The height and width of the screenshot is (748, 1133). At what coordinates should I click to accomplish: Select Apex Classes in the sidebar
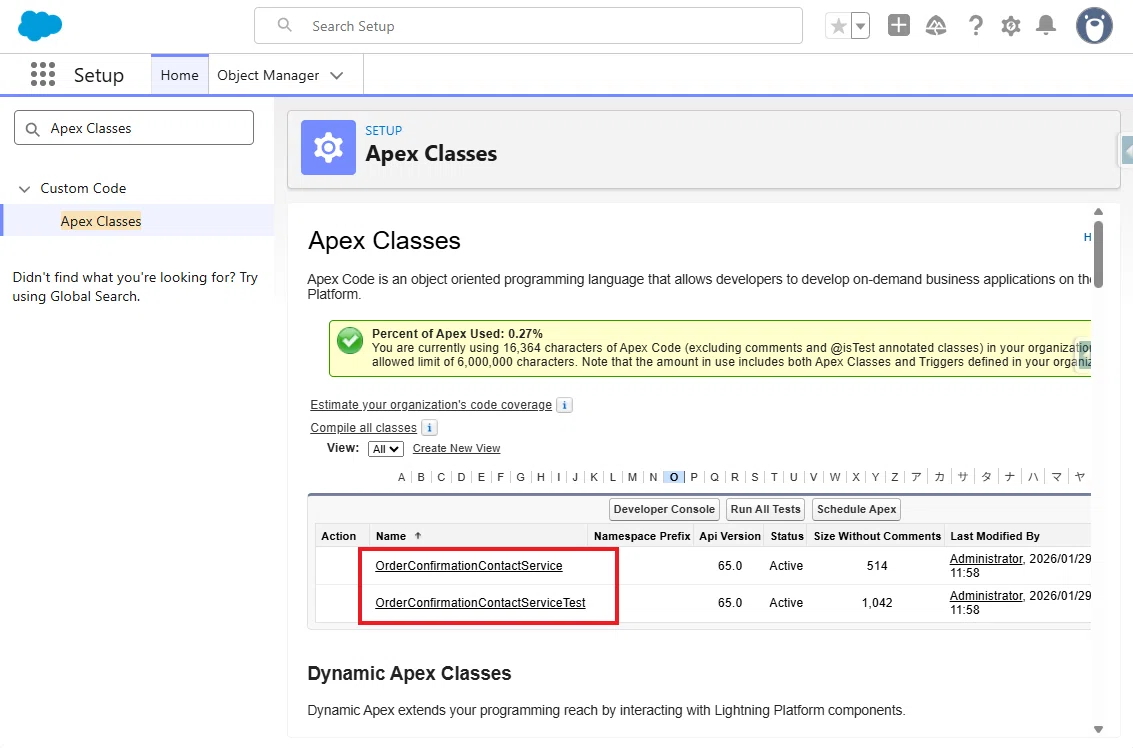101,220
